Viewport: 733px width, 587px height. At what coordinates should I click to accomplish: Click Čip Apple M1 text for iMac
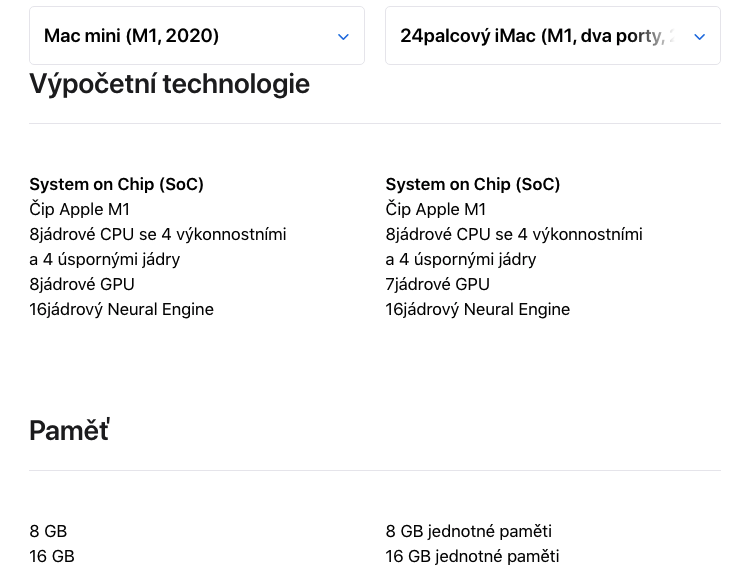435,209
